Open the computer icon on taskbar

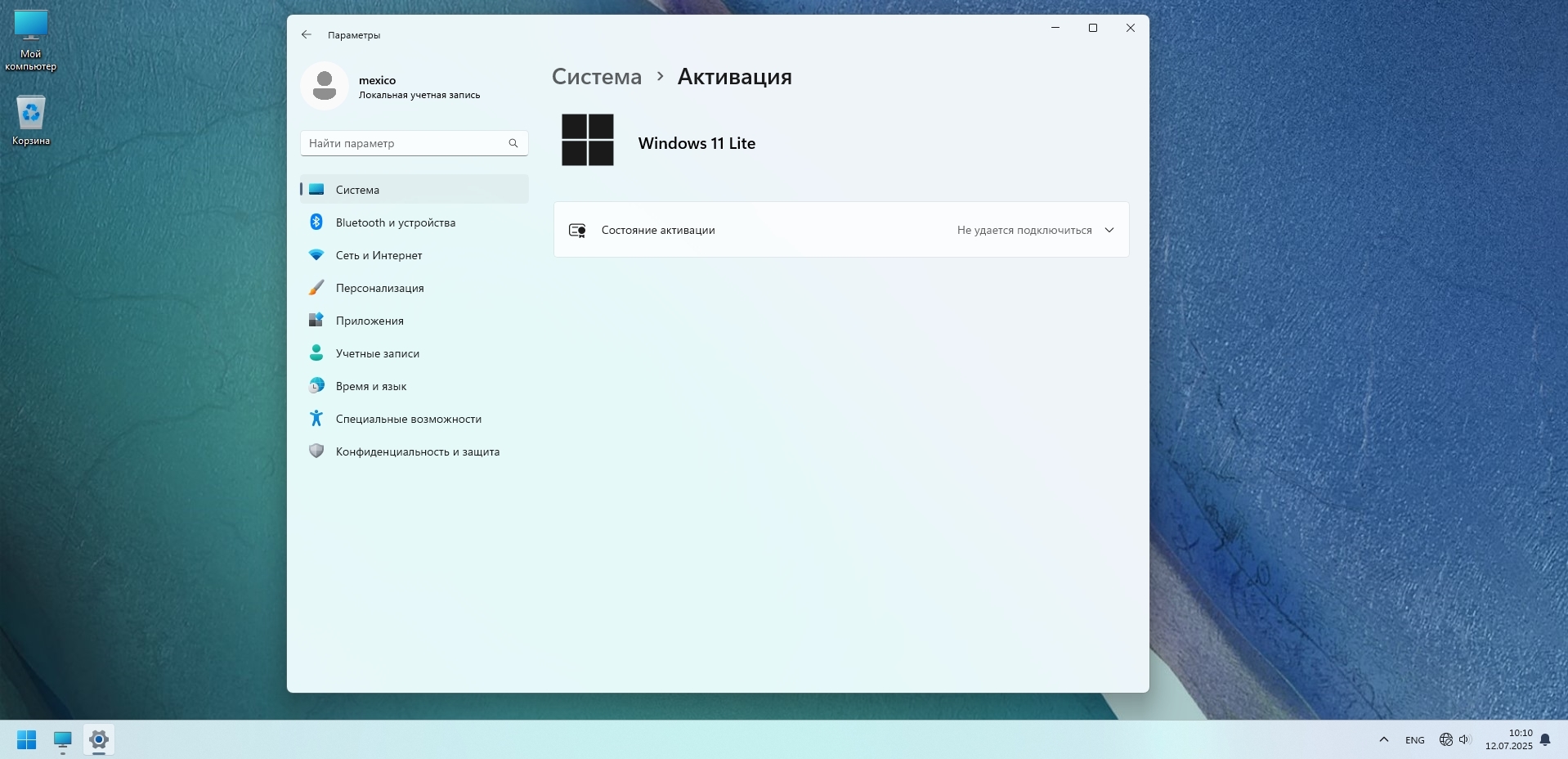(63, 740)
